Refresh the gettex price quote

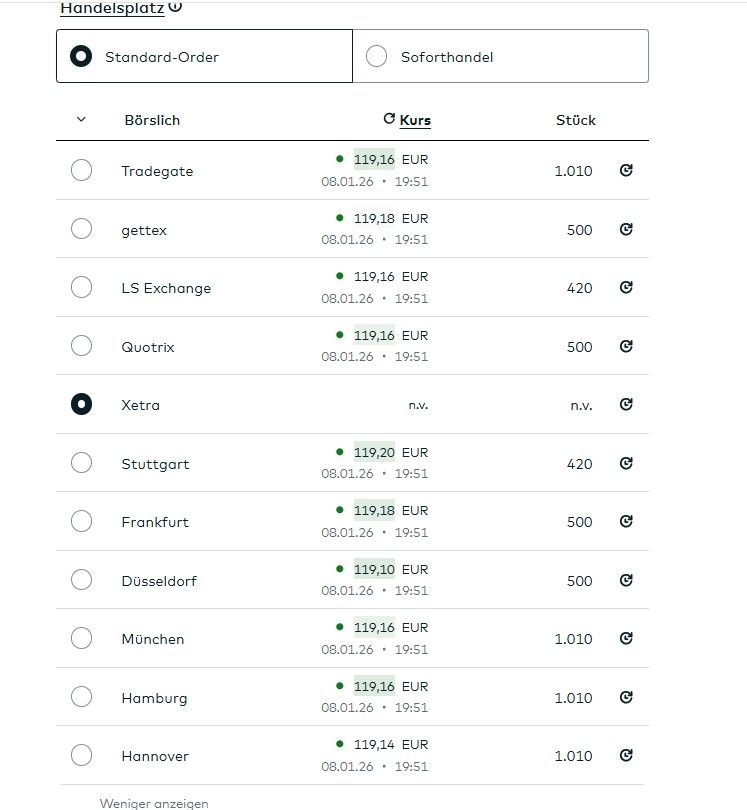pyautogui.click(x=626, y=229)
